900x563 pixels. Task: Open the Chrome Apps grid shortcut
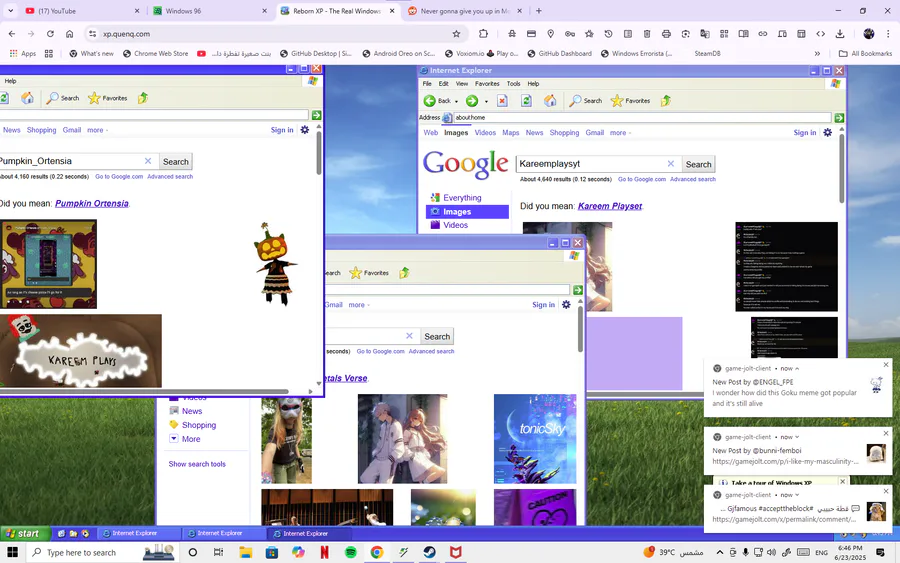[x=22, y=53]
